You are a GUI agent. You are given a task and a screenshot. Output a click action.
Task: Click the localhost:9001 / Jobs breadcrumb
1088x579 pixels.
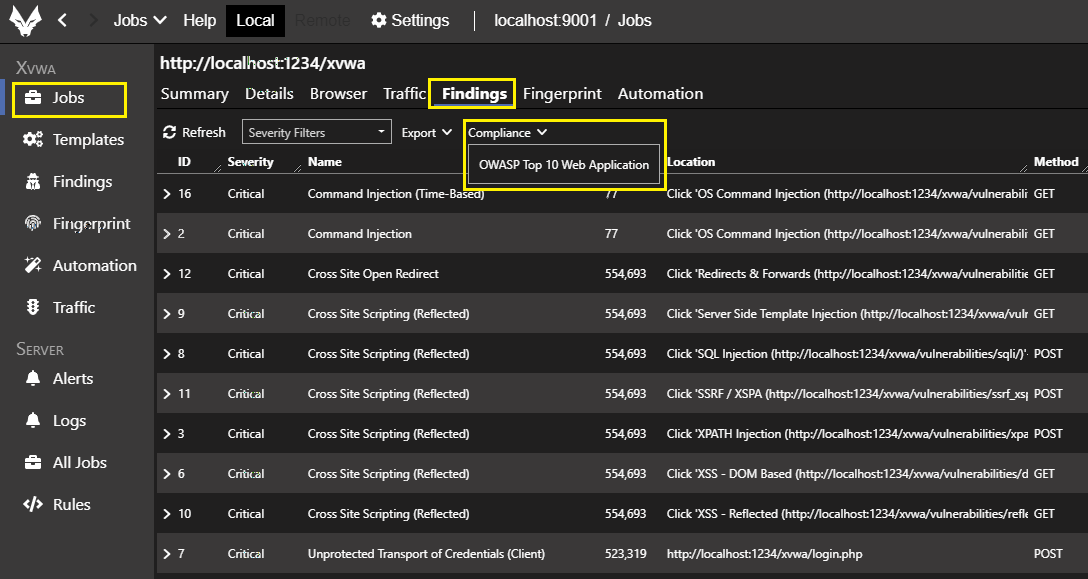(573, 20)
